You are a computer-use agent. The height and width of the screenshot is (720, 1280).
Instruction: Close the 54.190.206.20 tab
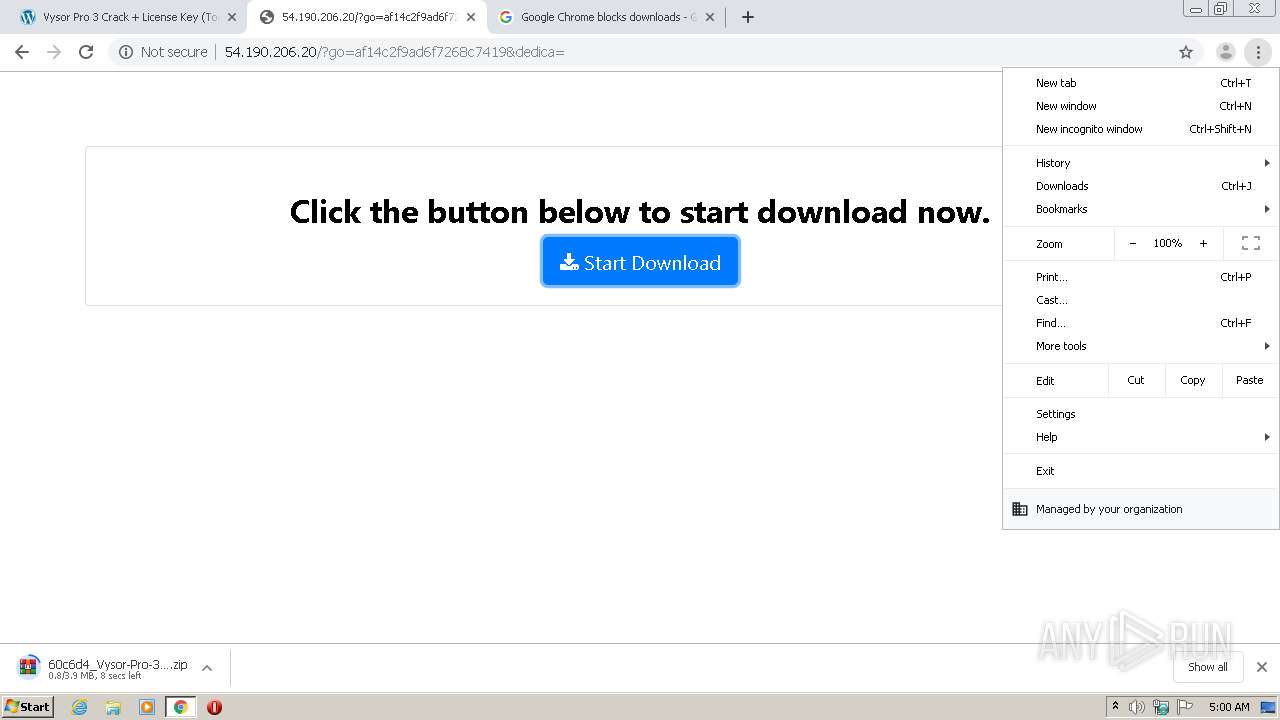[x=471, y=17]
